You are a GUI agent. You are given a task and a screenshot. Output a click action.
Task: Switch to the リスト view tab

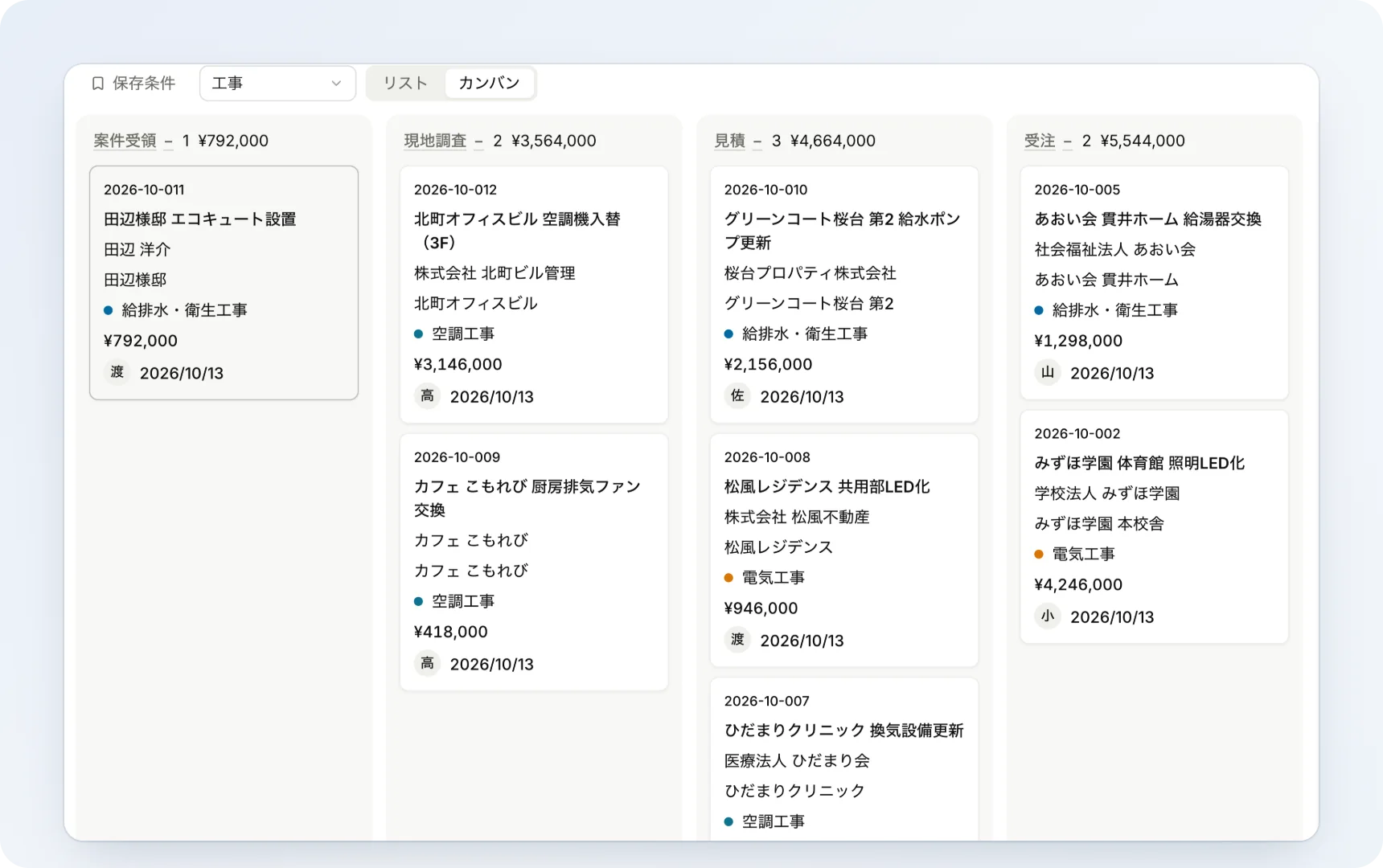pyautogui.click(x=405, y=84)
